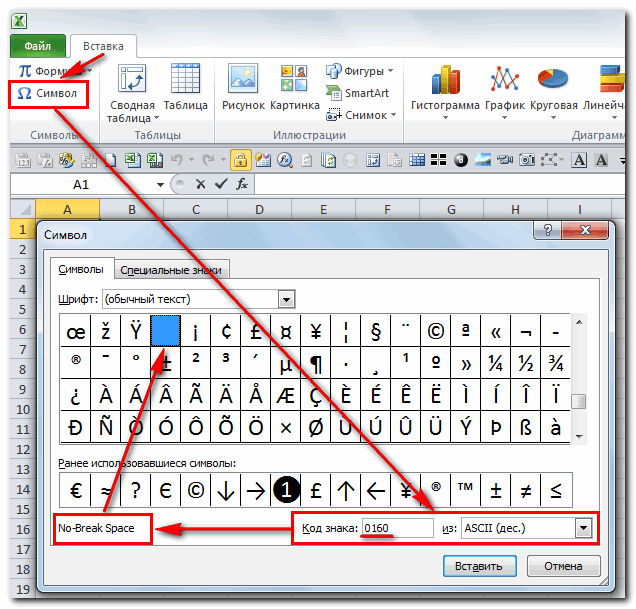Choose the Круговая pie chart icon
This screenshot has height=609, width=636.
[553, 78]
